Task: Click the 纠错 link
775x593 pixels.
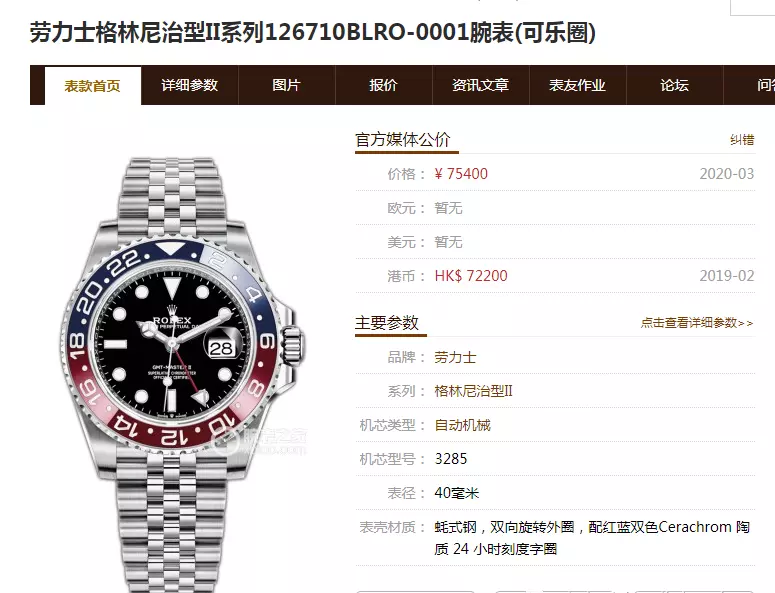Action: 742,140
